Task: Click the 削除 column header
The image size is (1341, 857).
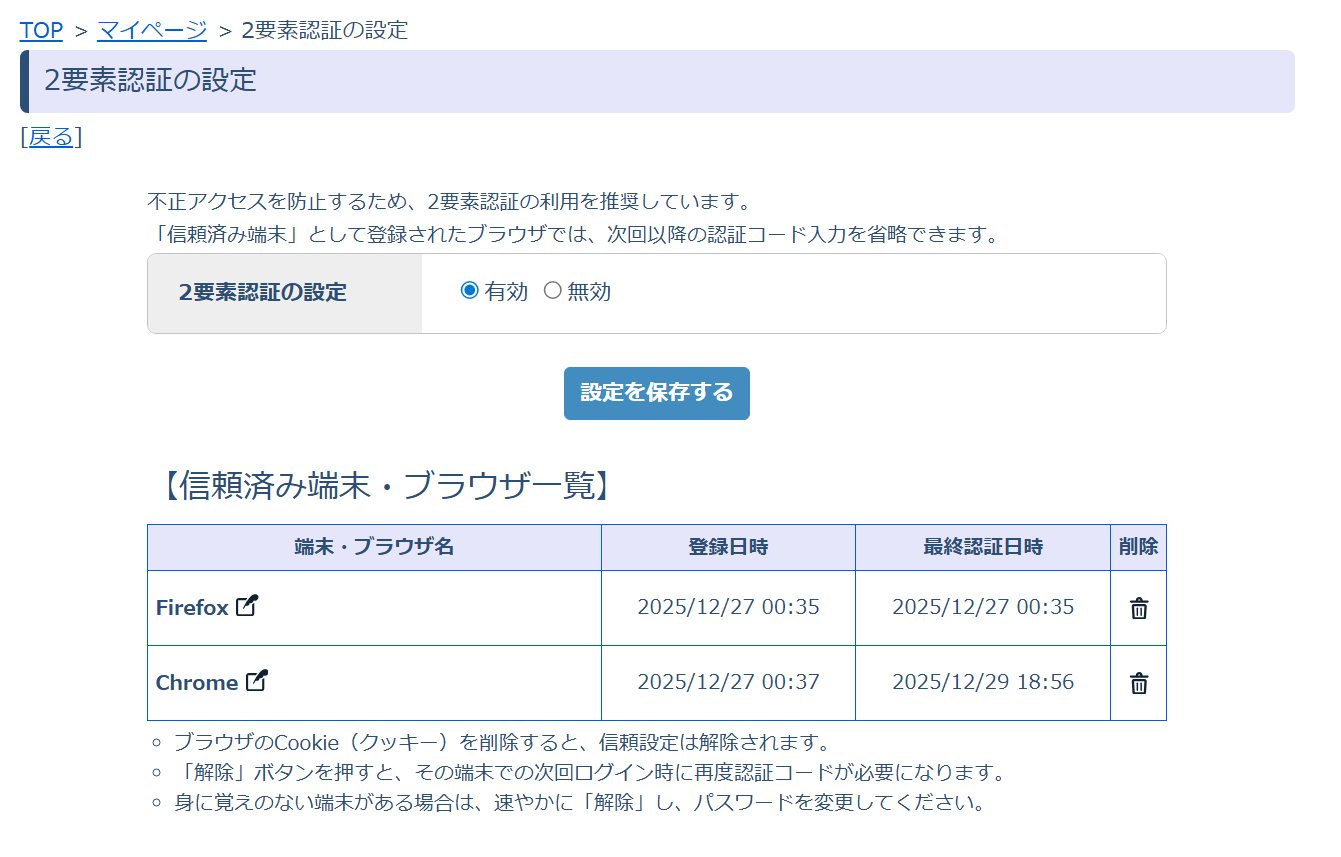Action: [x=1138, y=547]
